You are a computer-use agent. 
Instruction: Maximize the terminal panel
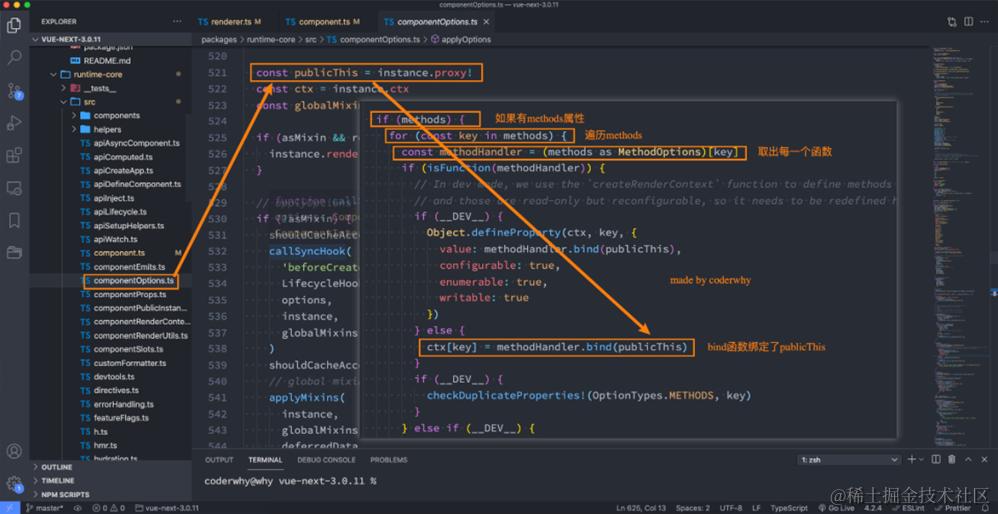(968, 459)
